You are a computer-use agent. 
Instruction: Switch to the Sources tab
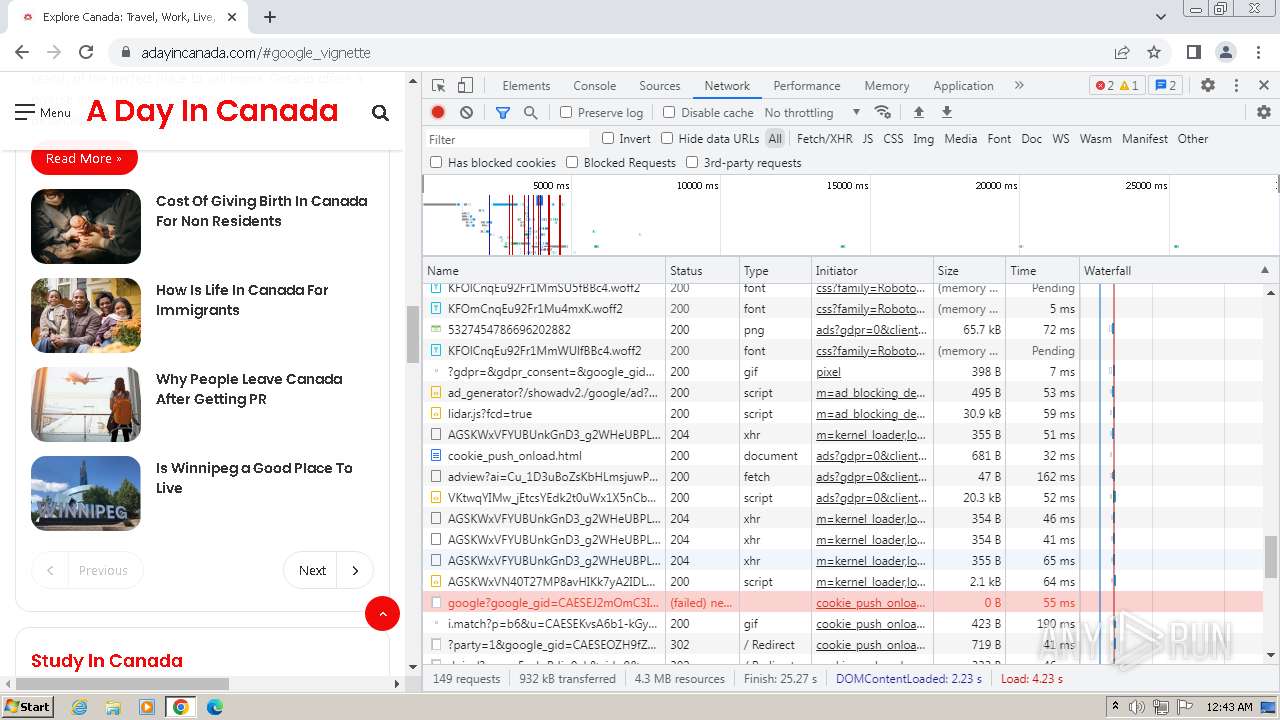[660, 86]
